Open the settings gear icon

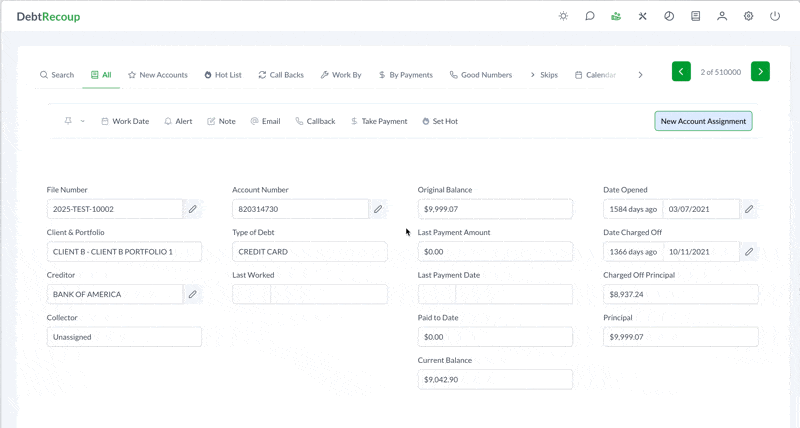tap(748, 16)
